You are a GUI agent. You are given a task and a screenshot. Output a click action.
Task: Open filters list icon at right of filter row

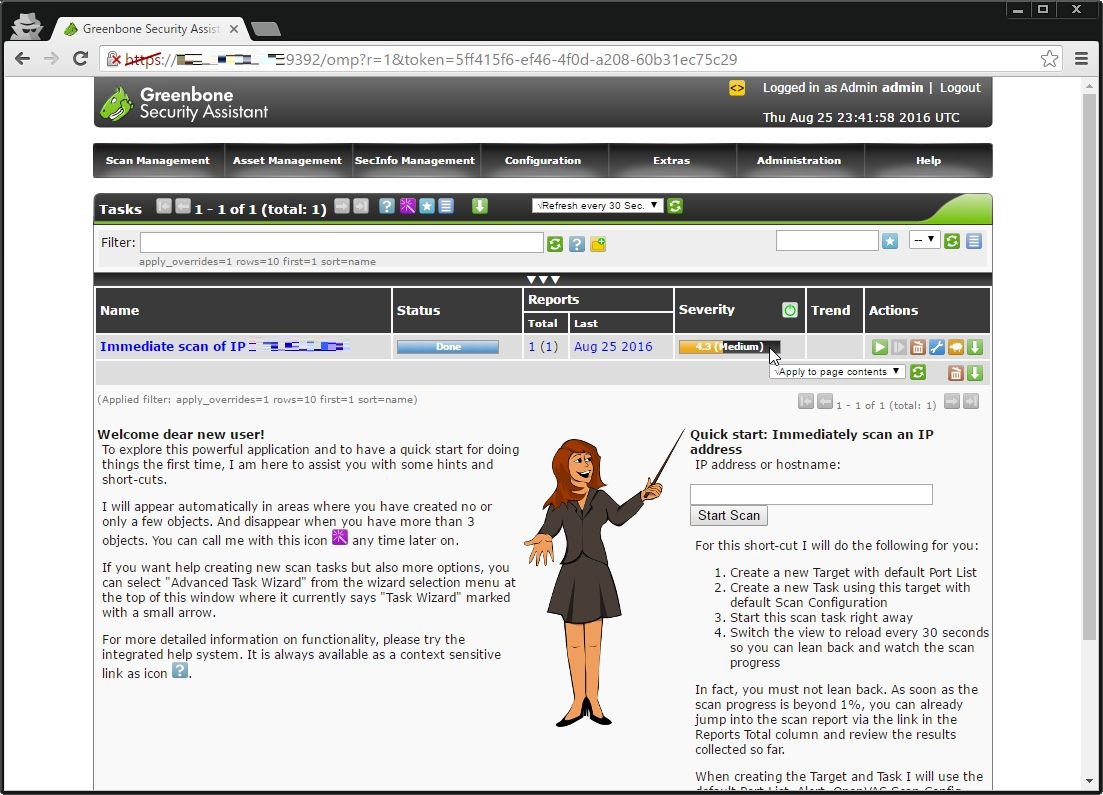point(974,242)
